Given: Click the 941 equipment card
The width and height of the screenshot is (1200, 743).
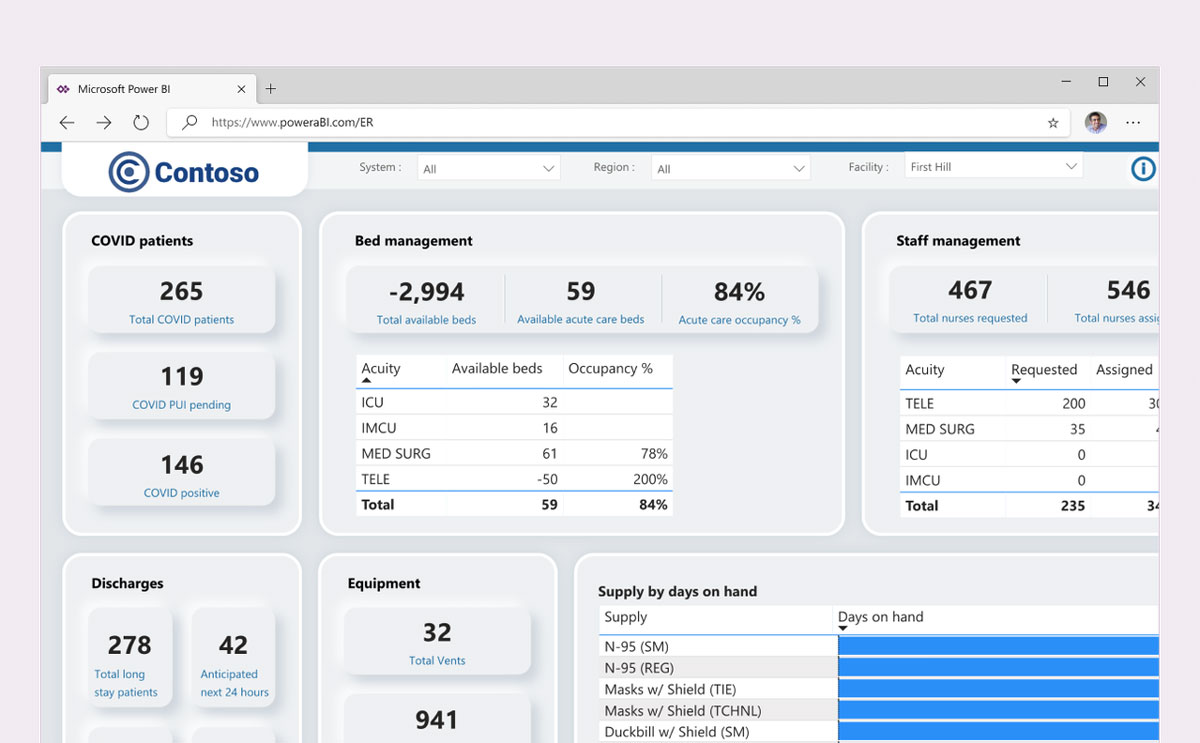Looking at the screenshot, I should tap(437, 719).
